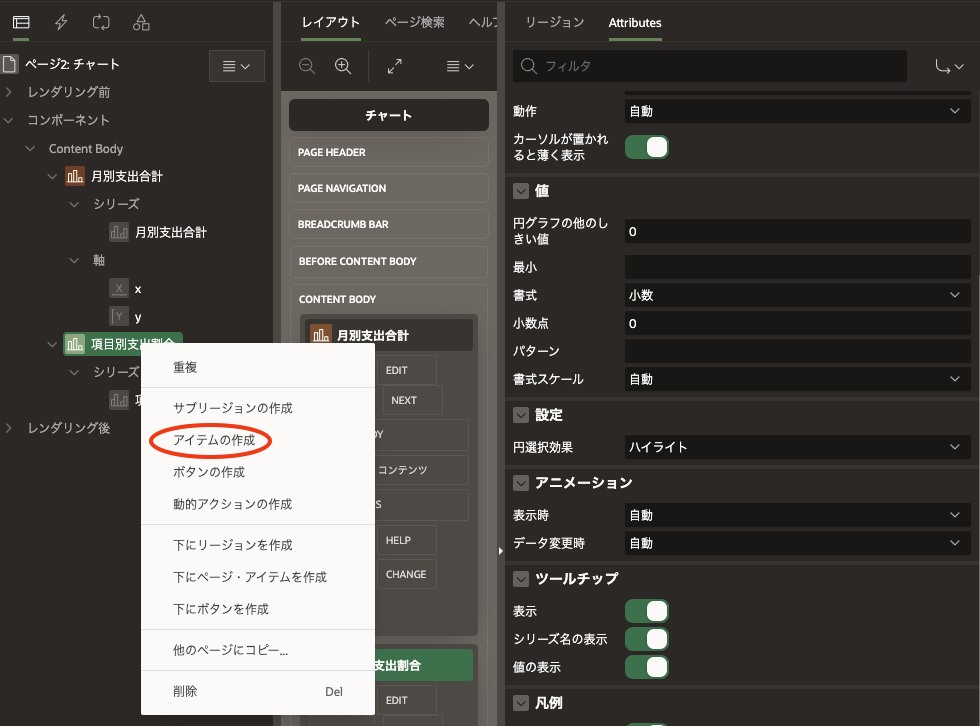Expand the layout view using diagonal arrows icon
Viewport: 980px width, 726px height.
(395, 66)
